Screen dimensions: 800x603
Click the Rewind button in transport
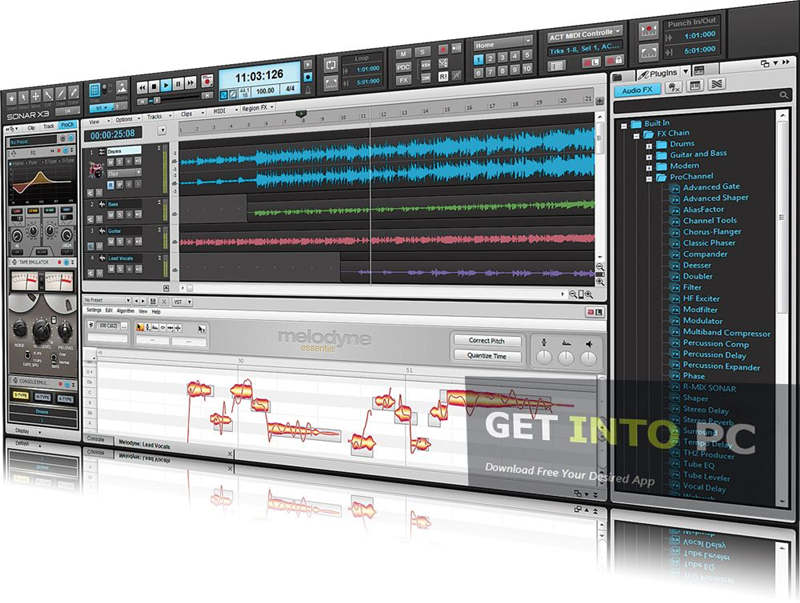[142, 87]
